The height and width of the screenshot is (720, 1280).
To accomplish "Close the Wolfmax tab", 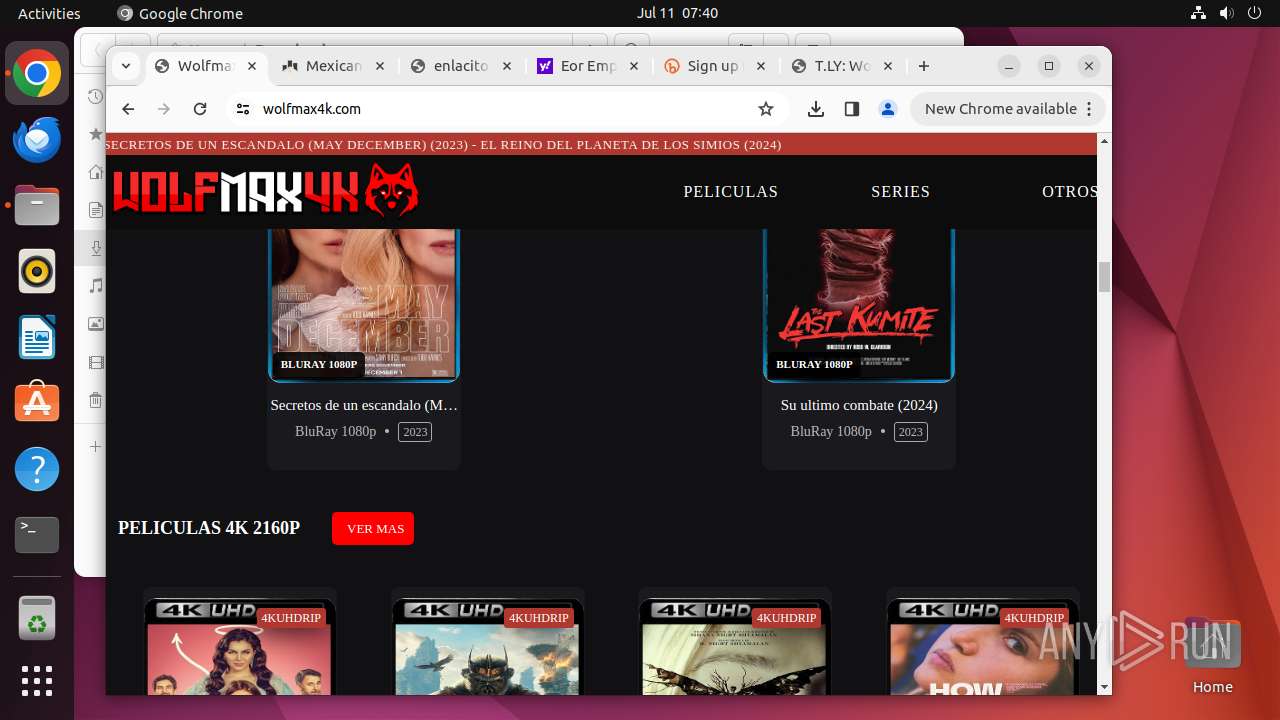I will pyautogui.click(x=252, y=66).
